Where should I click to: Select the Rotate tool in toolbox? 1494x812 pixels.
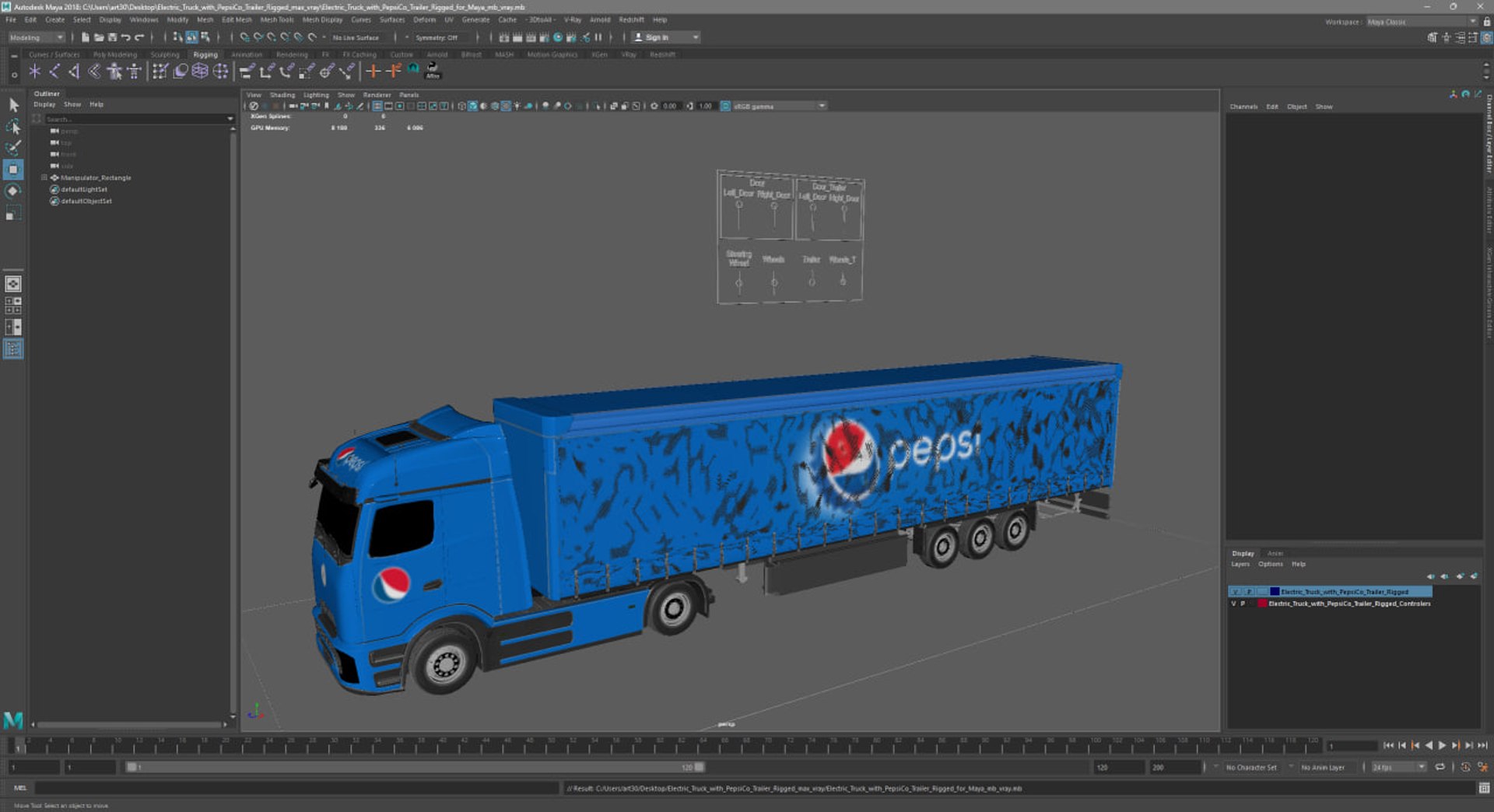tap(13, 191)
